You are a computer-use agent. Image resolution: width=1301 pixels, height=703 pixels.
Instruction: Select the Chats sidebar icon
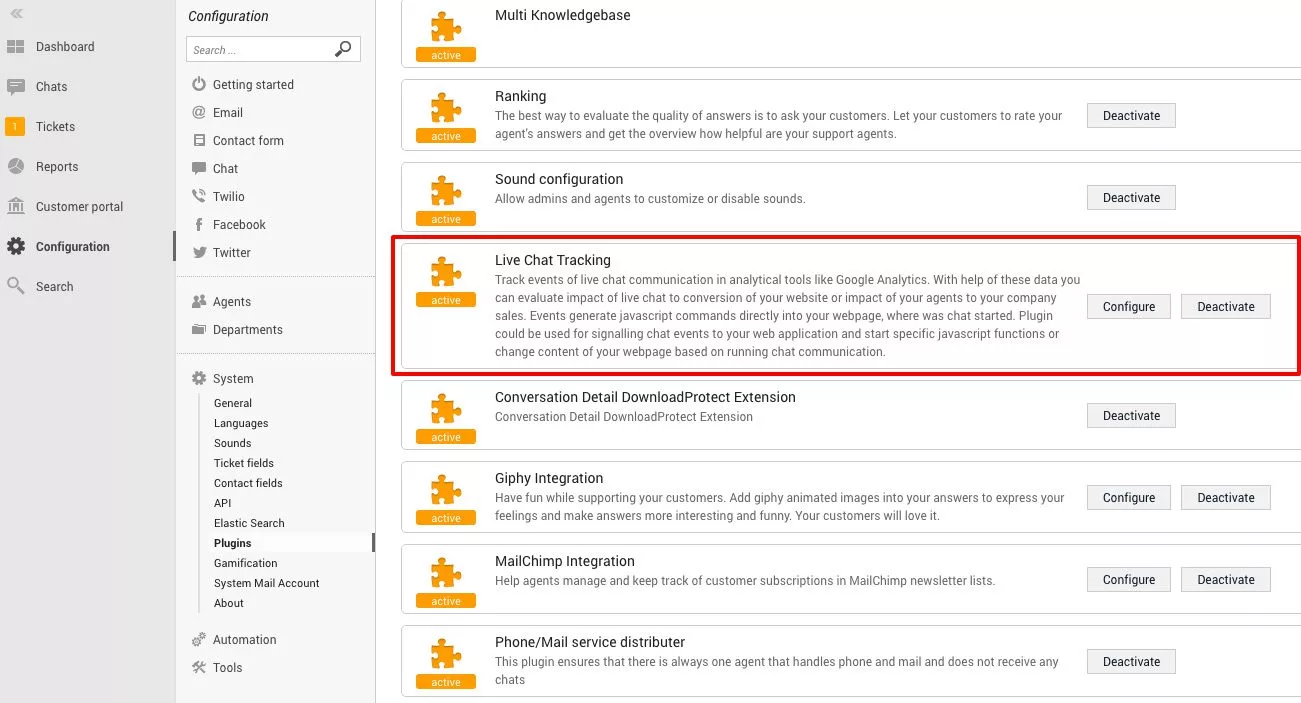click(x=49, y=86)
